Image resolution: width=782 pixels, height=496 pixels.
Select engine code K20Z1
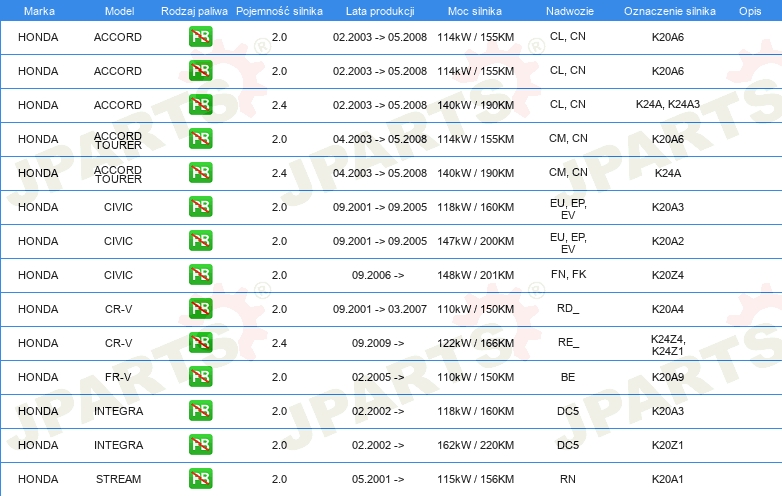pos(668,445)
